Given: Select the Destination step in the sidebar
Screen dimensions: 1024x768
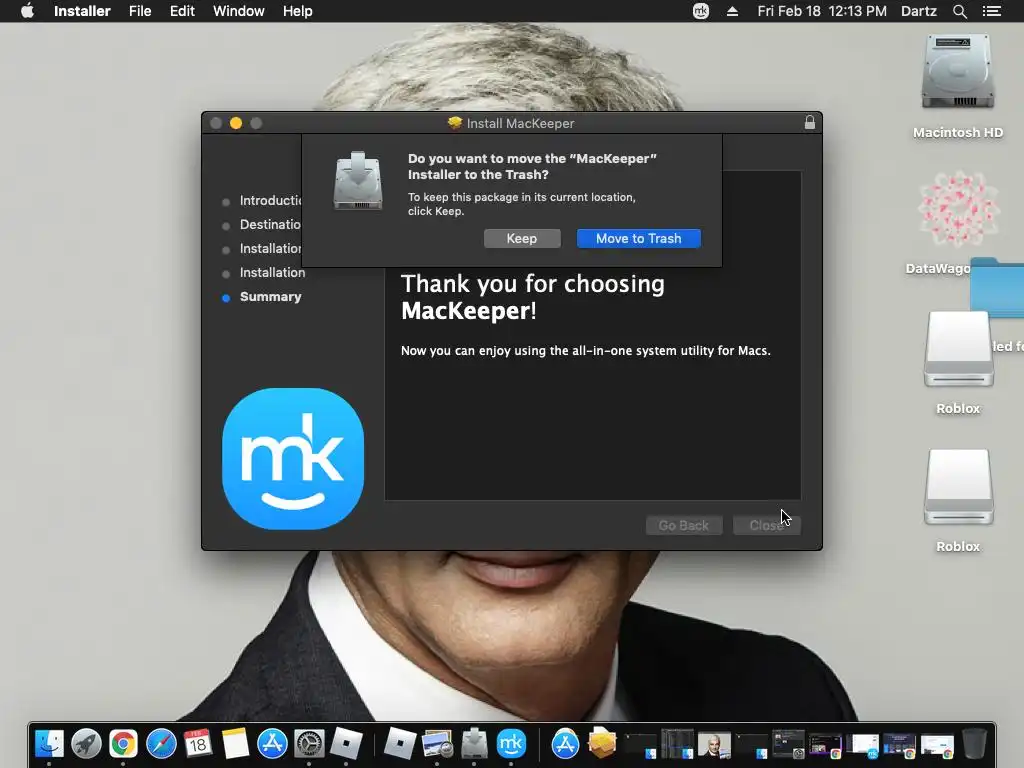Looking at the screenshot, I should [x=270, y=225].
